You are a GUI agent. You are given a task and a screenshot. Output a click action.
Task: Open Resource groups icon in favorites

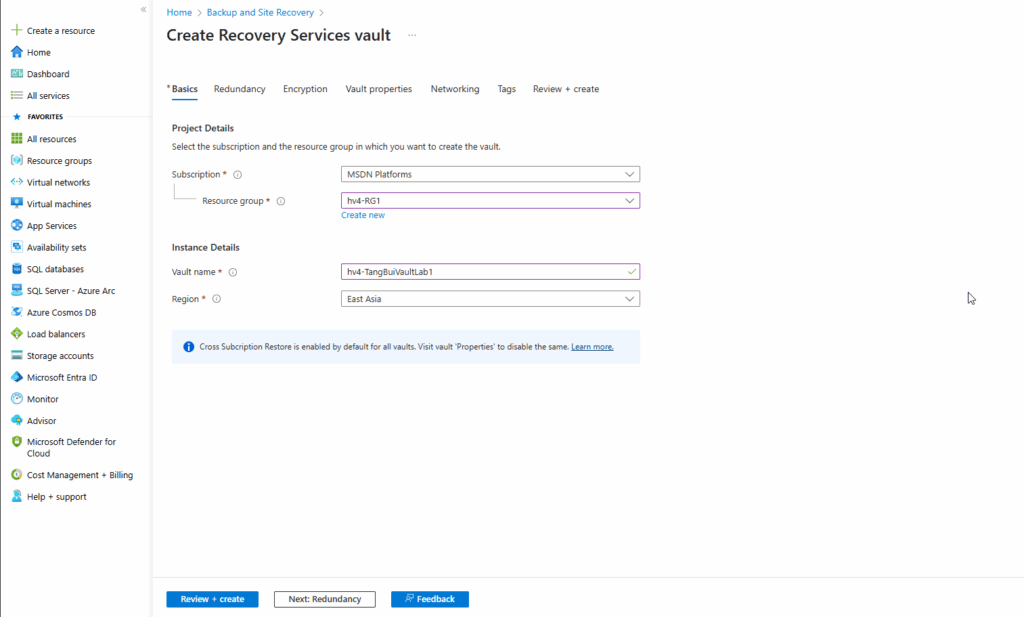16,160
